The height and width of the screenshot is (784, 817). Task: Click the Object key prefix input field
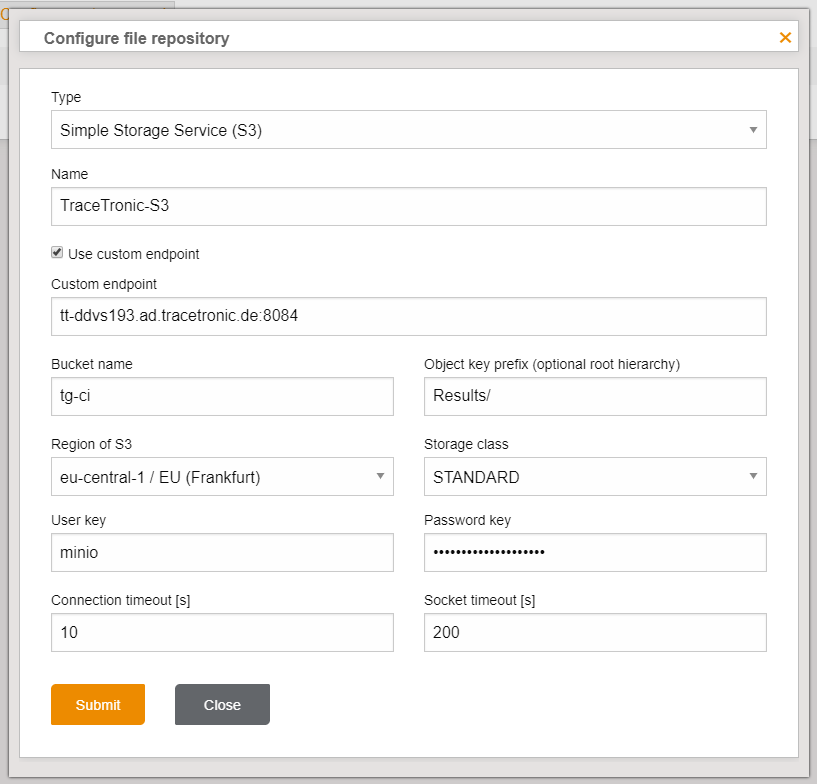595,396
